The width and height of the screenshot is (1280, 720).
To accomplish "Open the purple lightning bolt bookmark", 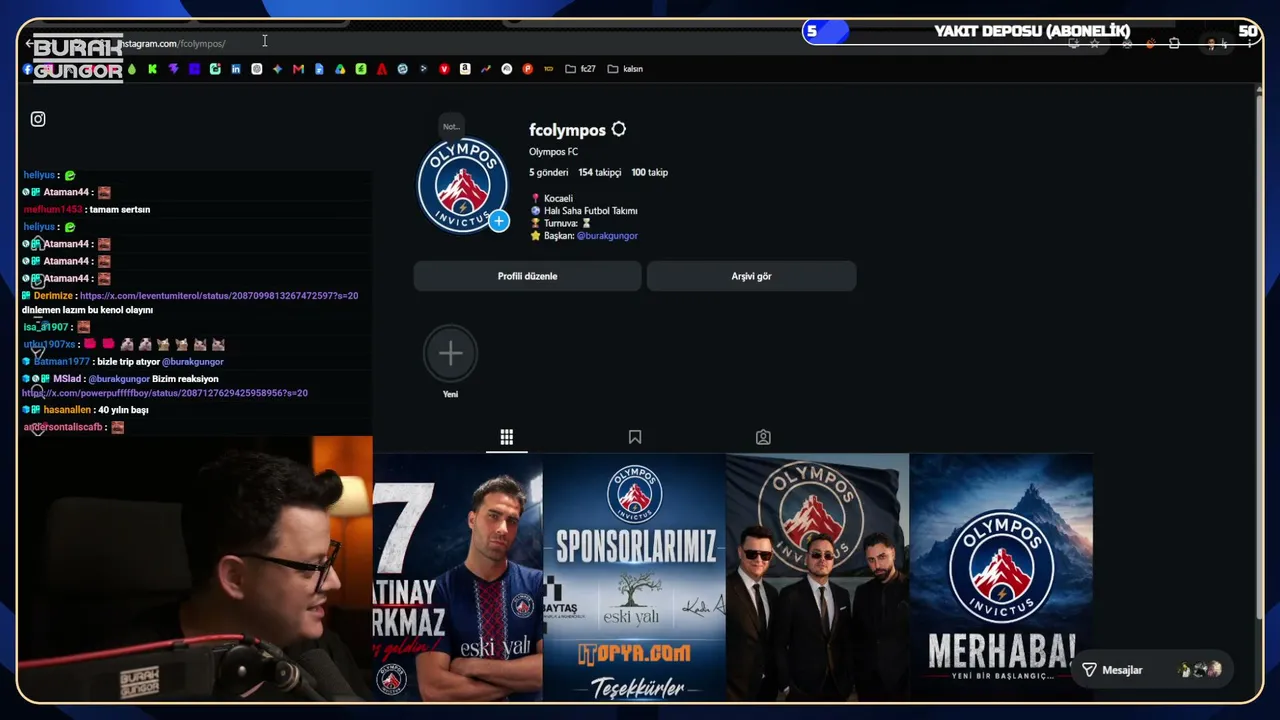I will [x=173, y=69].
